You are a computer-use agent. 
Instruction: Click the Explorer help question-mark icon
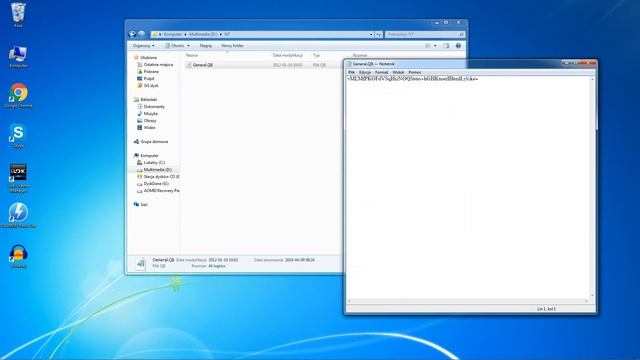pyautogui.click(x=458, y=46)
